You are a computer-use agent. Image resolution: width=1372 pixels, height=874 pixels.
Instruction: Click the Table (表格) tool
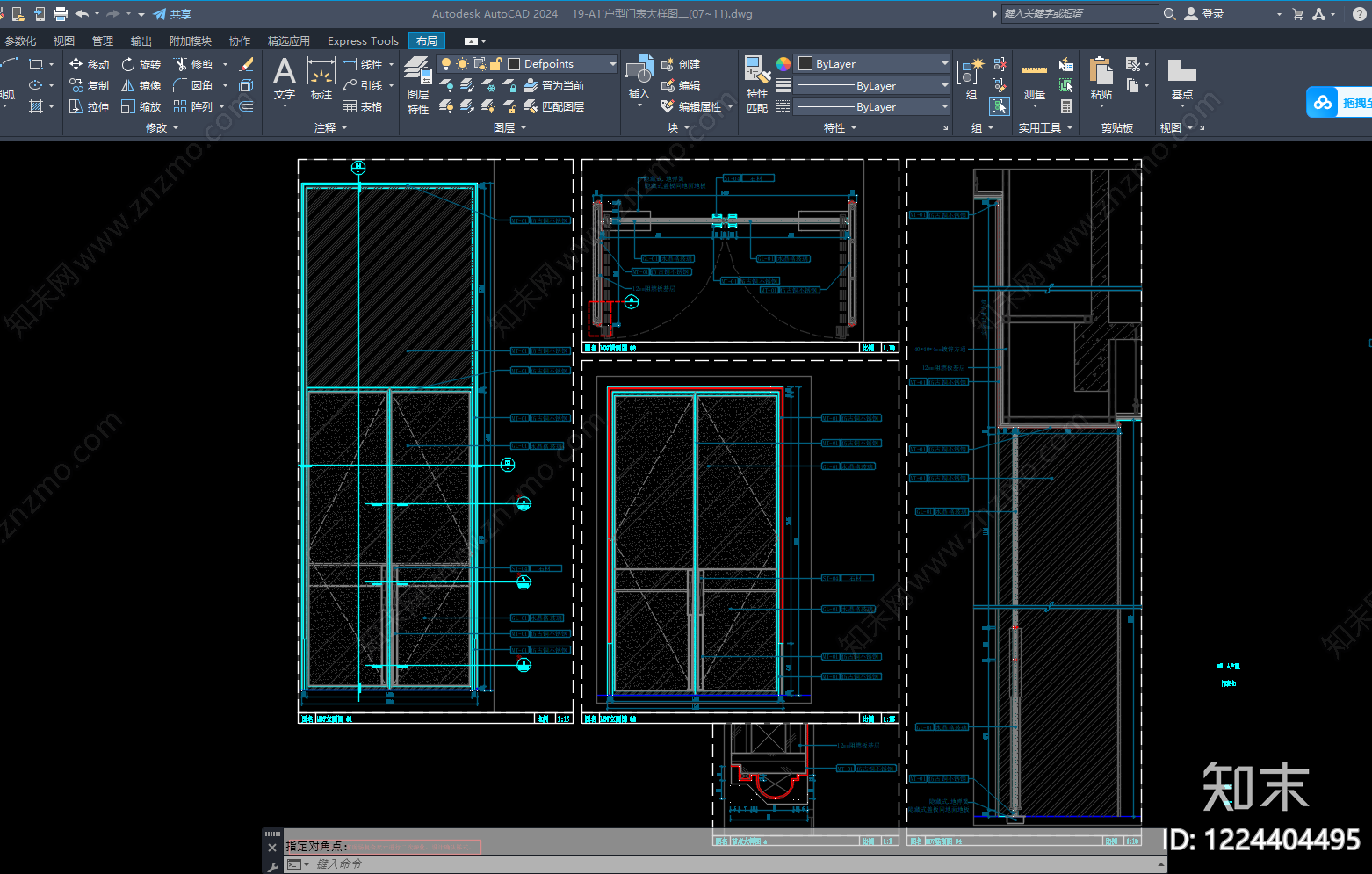click(x=363, y=106)
